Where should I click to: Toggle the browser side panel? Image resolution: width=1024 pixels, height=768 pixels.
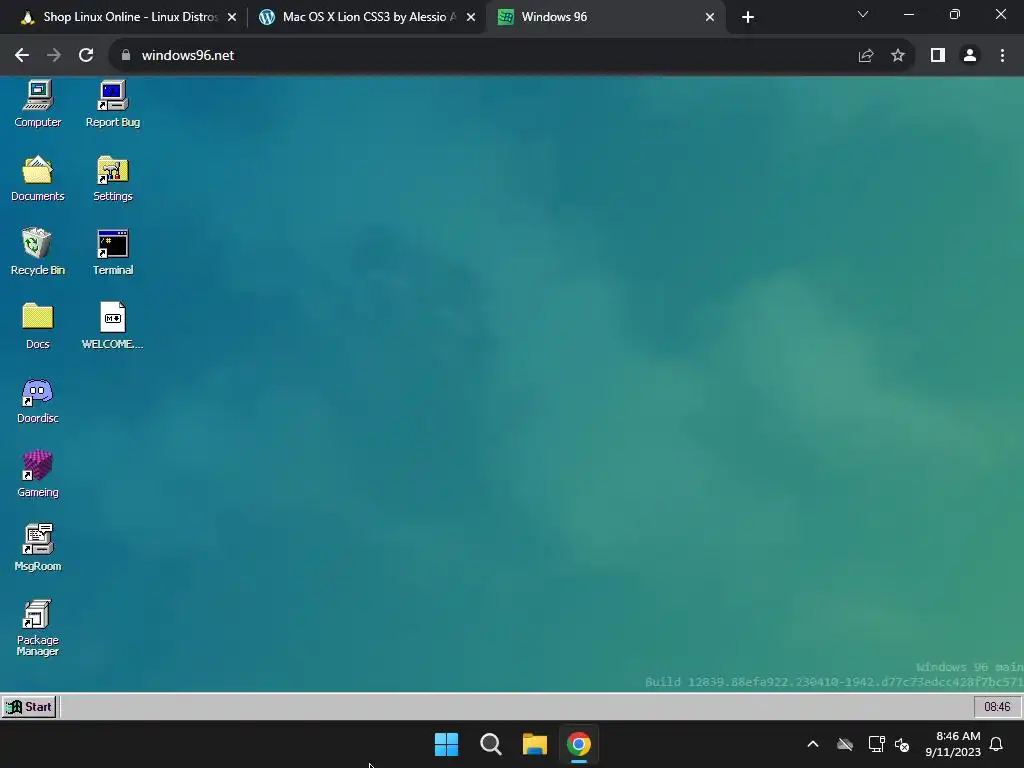coord(938,56)
